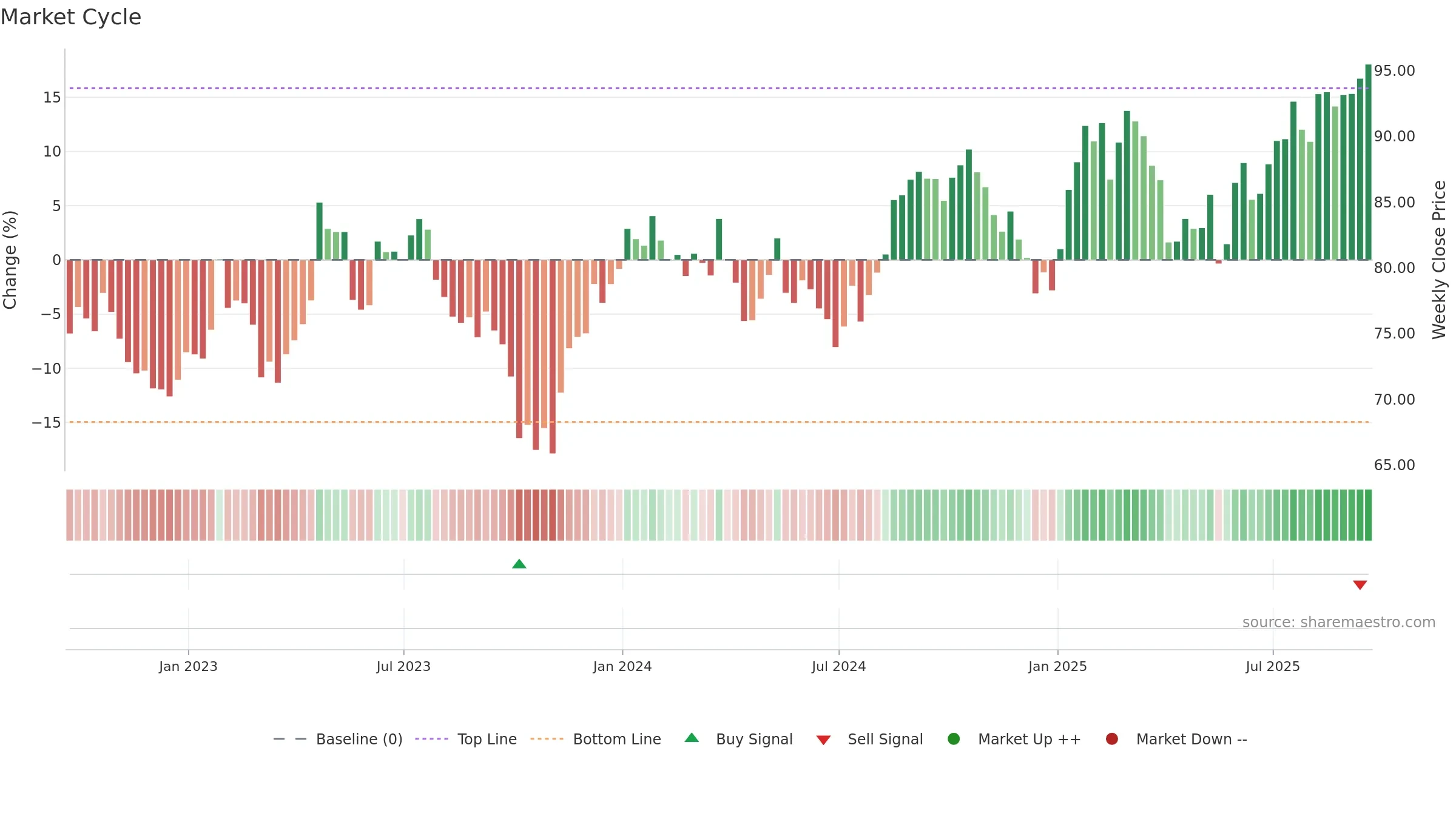Click the Jan 2023 axis label
This screenshot has width=1456, height=819.
tap(188, 666)
